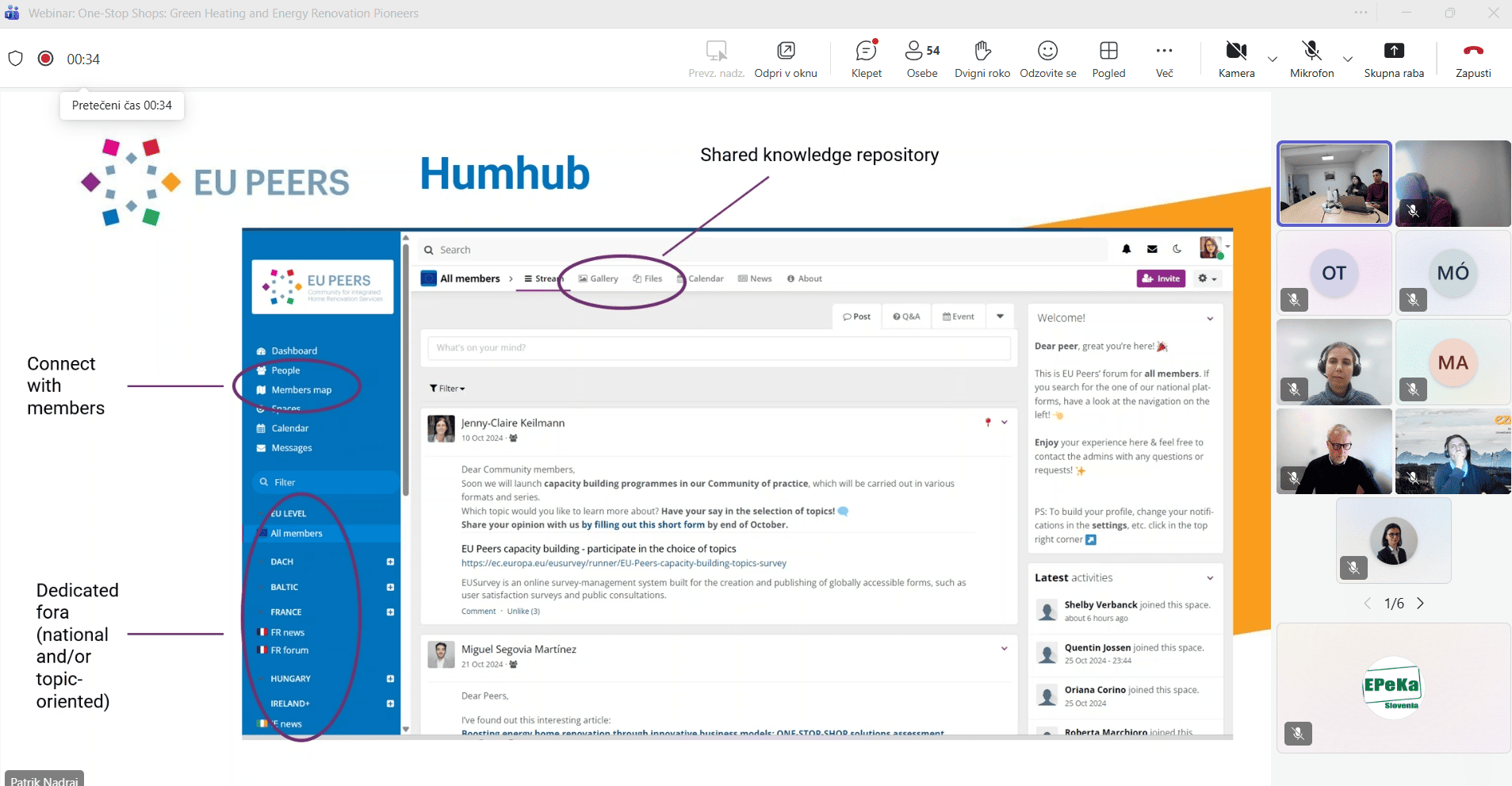Viewport: 1512px width, 786px height.
Task: Expand the Kamera options arrow
Action: [1273, 59]
